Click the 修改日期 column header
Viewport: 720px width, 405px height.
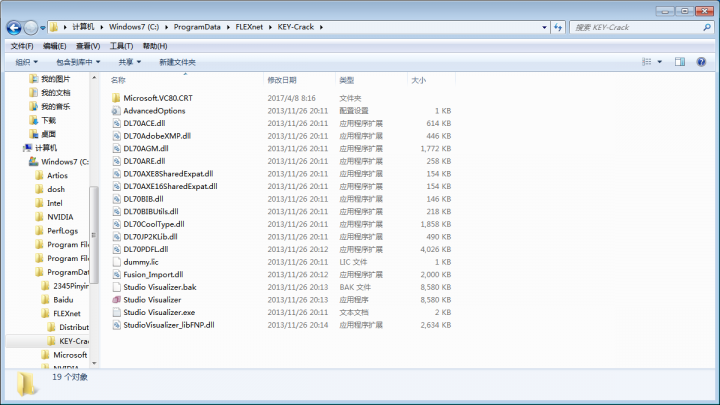point(281,80)
